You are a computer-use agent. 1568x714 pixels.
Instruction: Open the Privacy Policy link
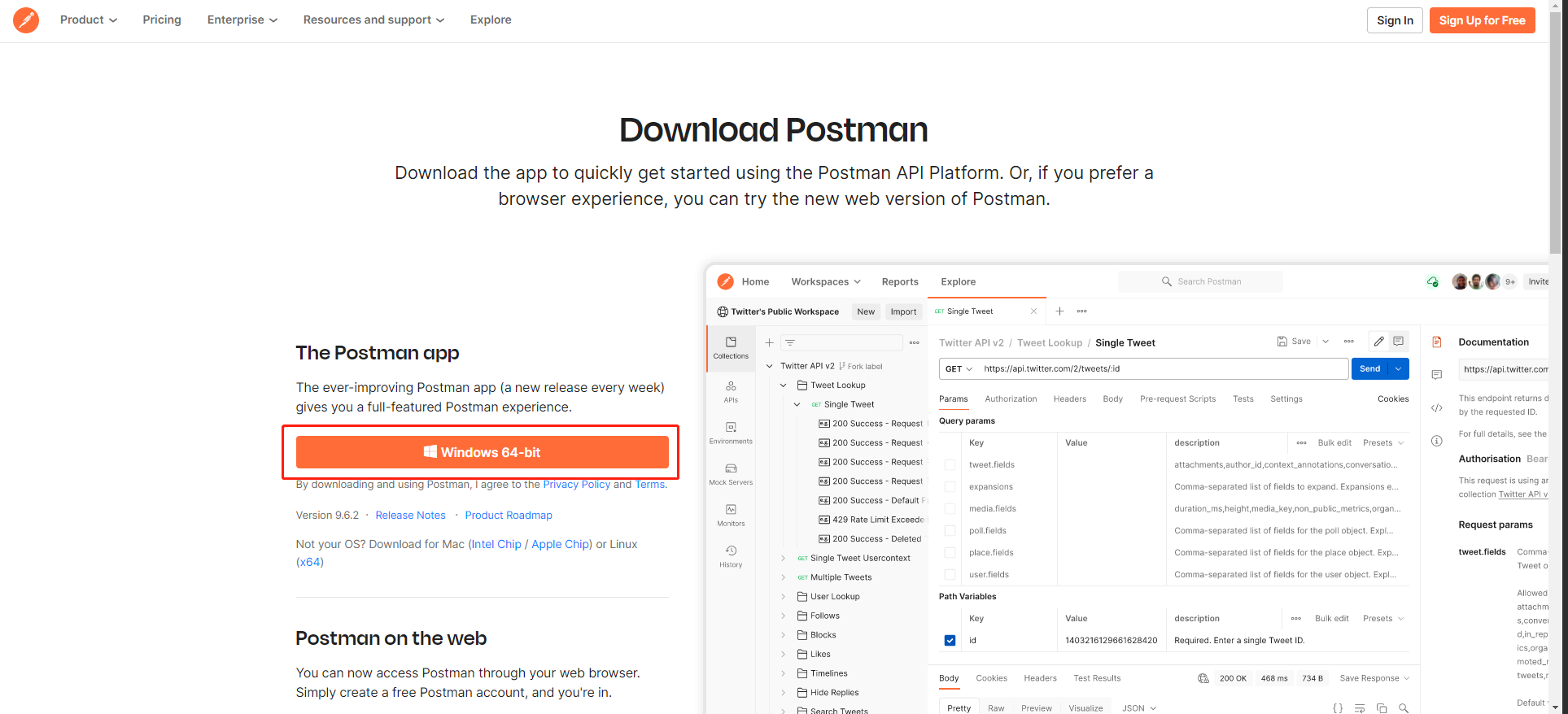click(576, 485)
